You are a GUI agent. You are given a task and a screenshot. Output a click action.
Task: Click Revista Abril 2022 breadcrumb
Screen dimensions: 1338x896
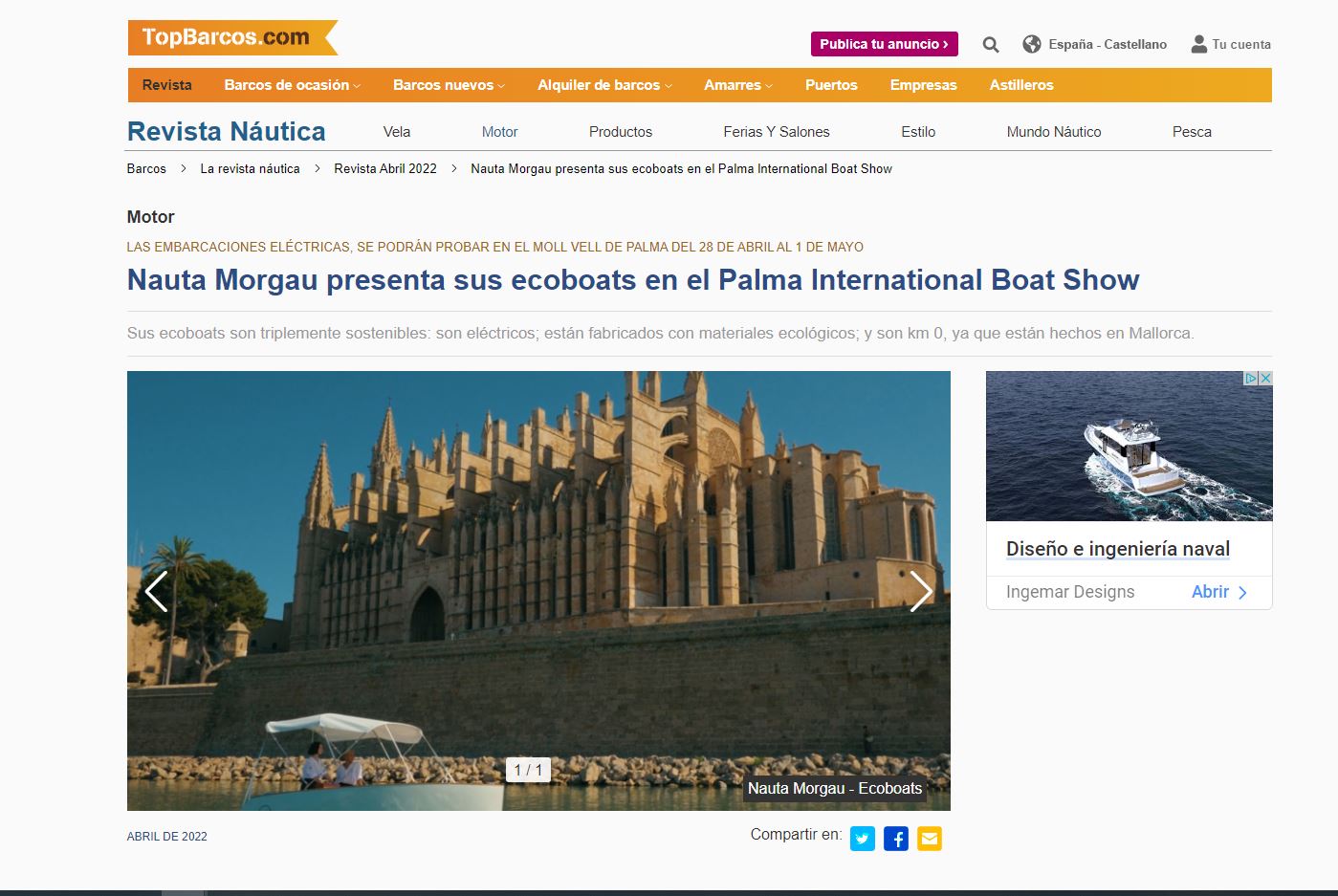point(385,168)
